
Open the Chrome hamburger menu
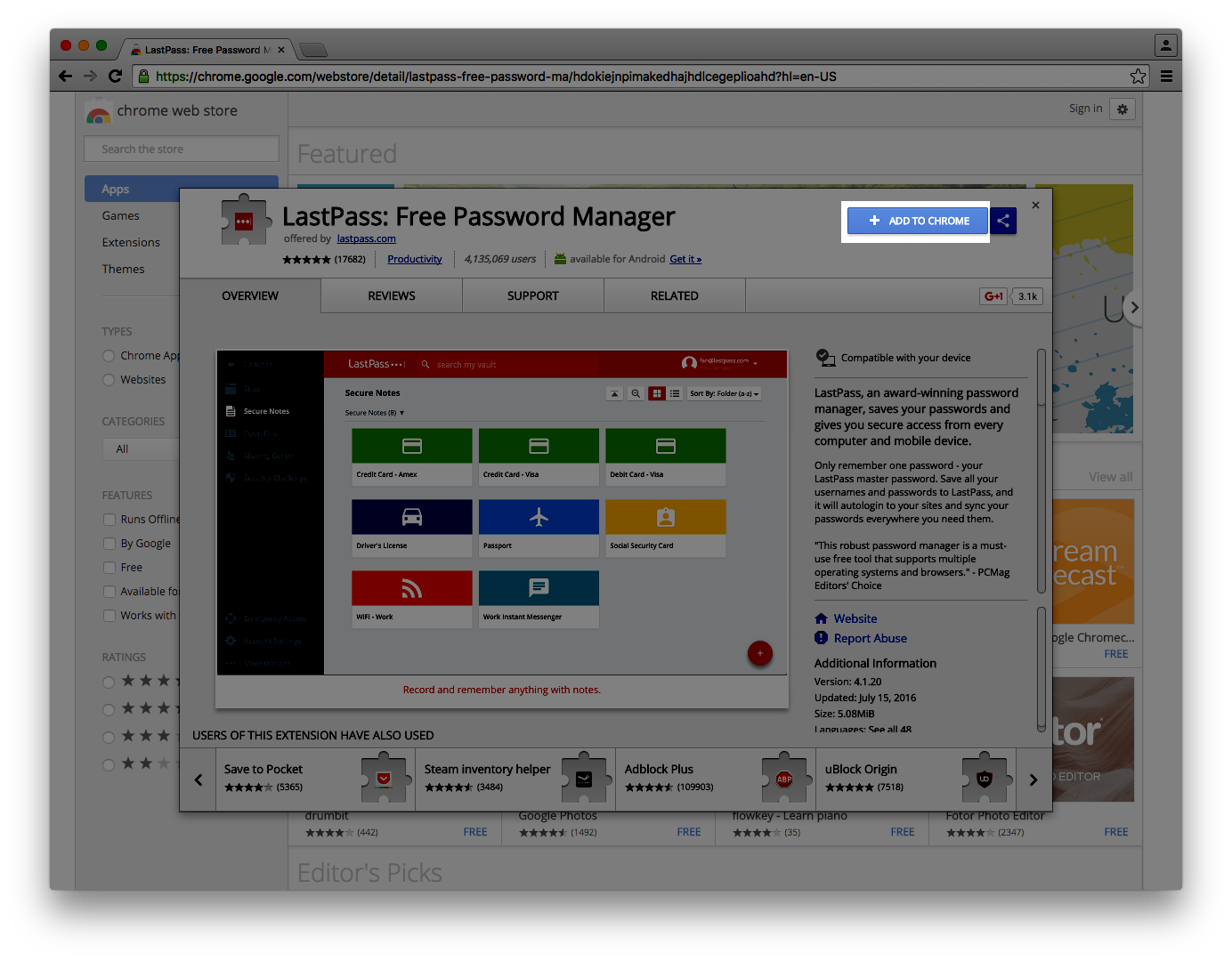(x=1166, y=77)
